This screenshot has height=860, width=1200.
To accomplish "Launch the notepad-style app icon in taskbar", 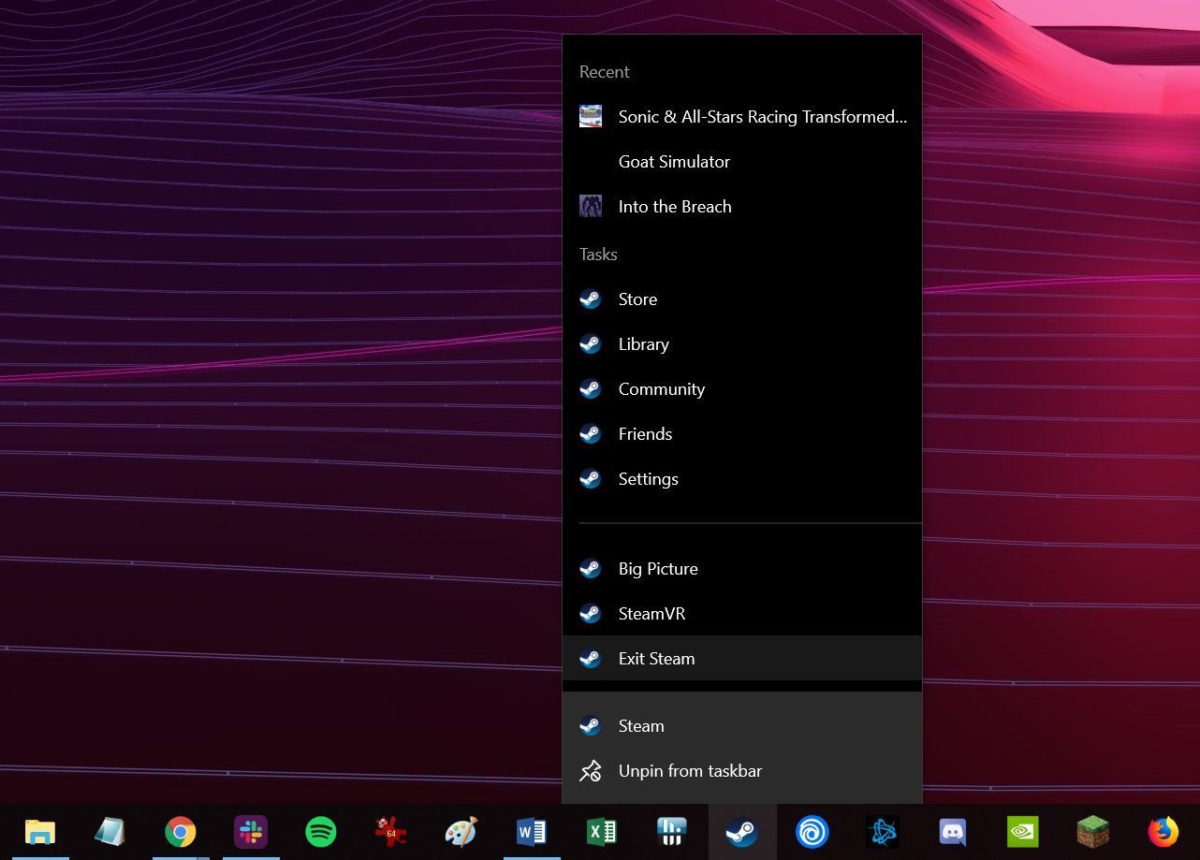I will click(x=110, y=832).
